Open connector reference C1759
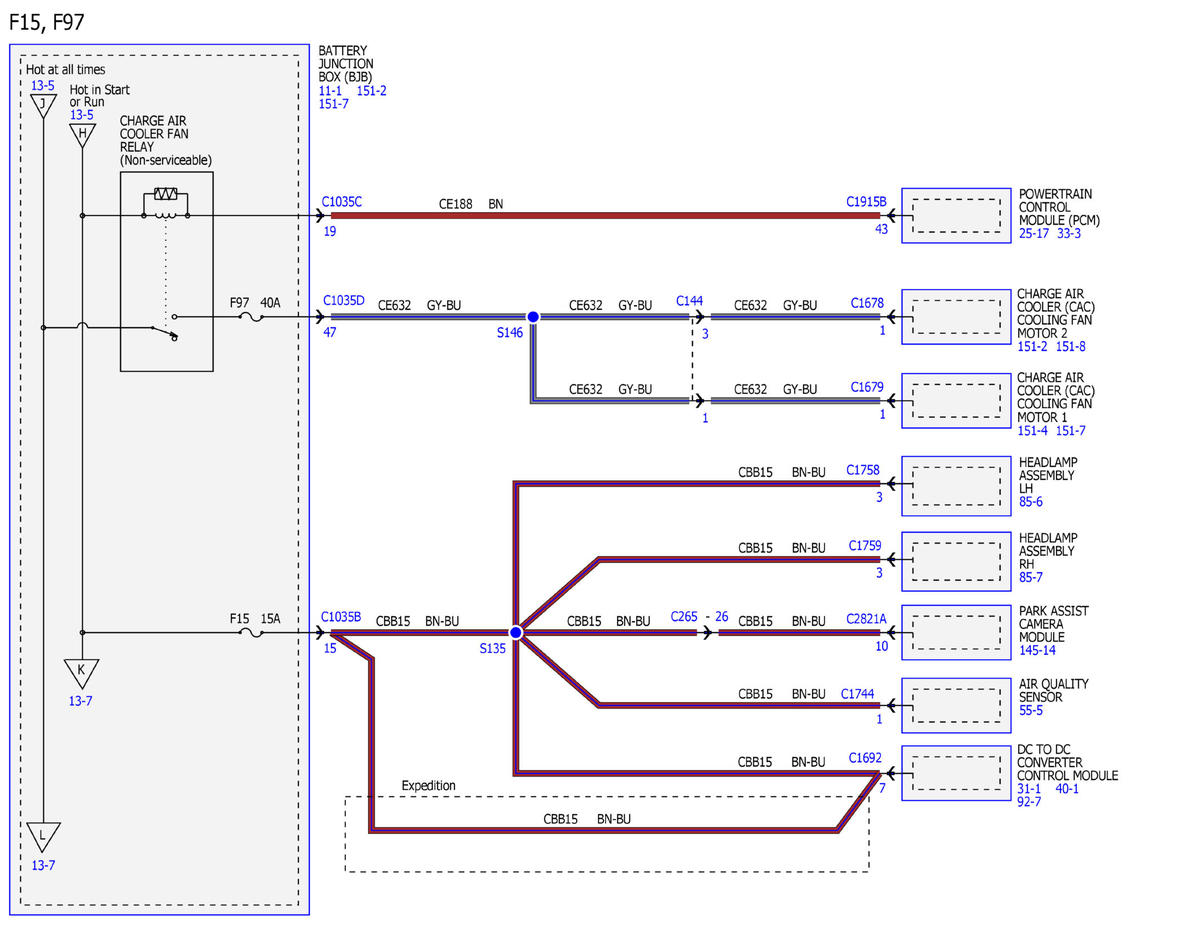Viewport: 1200px width, 927px height. point(865,546)
